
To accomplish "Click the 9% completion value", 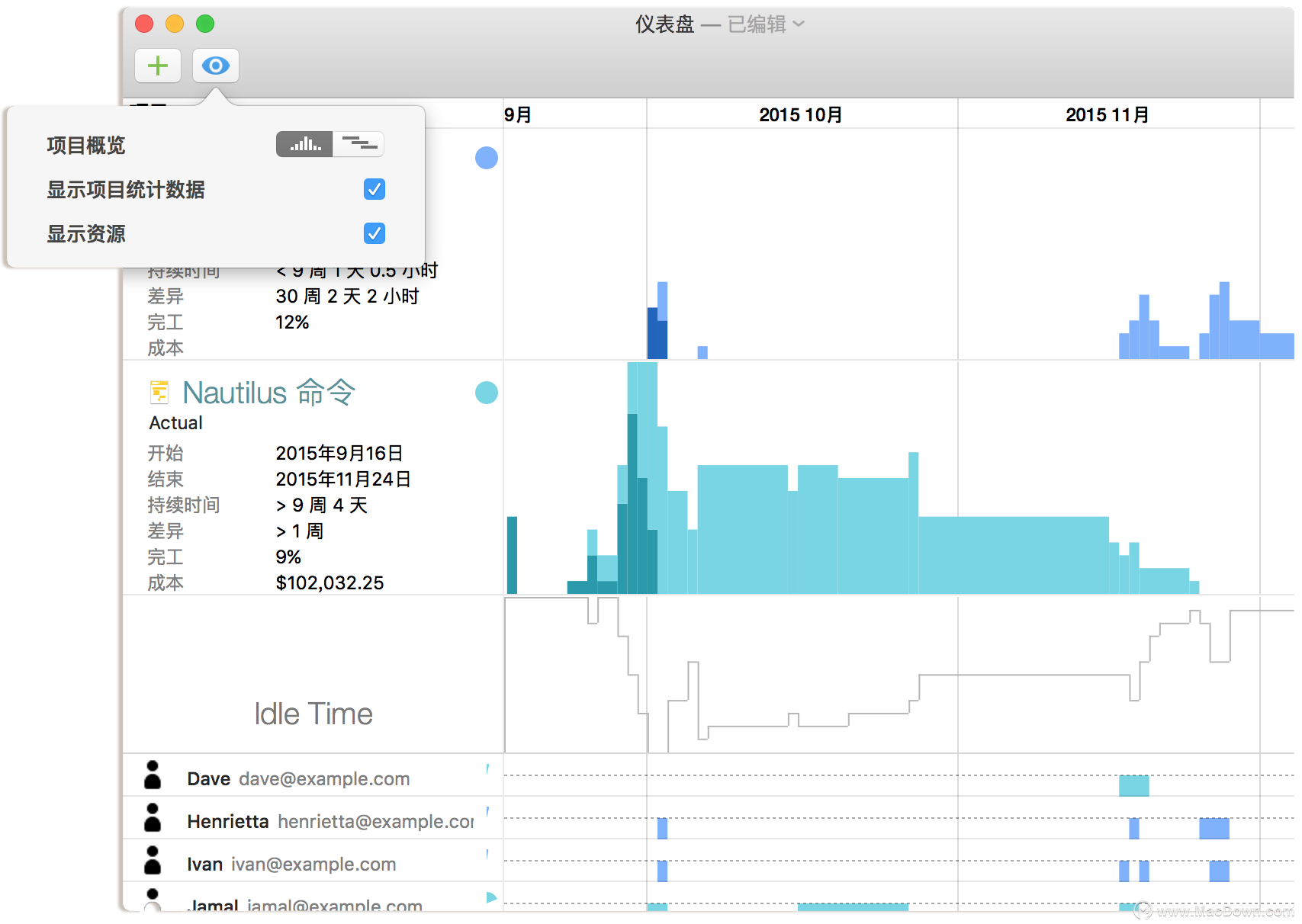I will tap(288, 557).
